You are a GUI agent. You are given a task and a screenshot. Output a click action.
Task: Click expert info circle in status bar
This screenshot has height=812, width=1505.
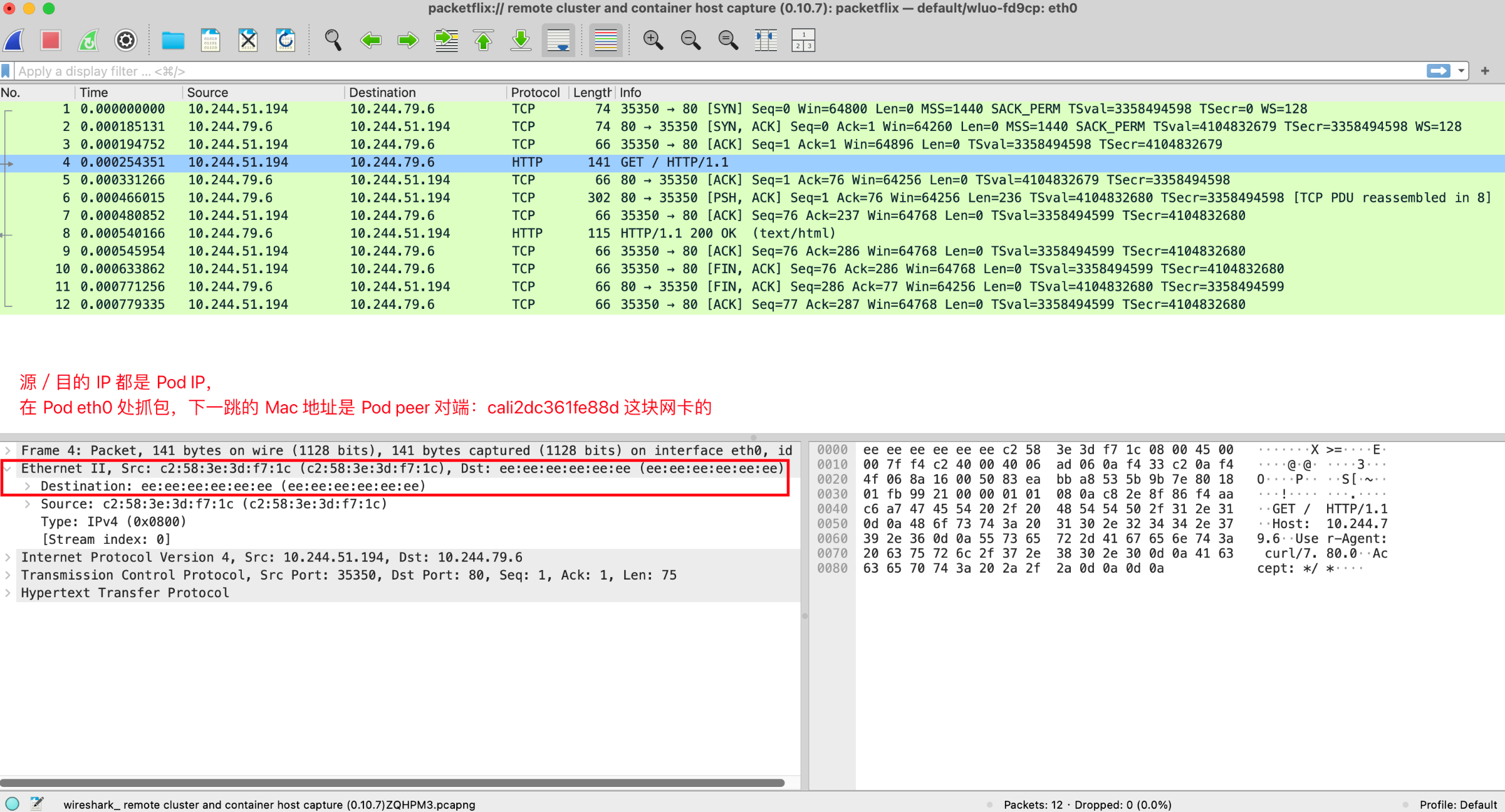point(13,804)
